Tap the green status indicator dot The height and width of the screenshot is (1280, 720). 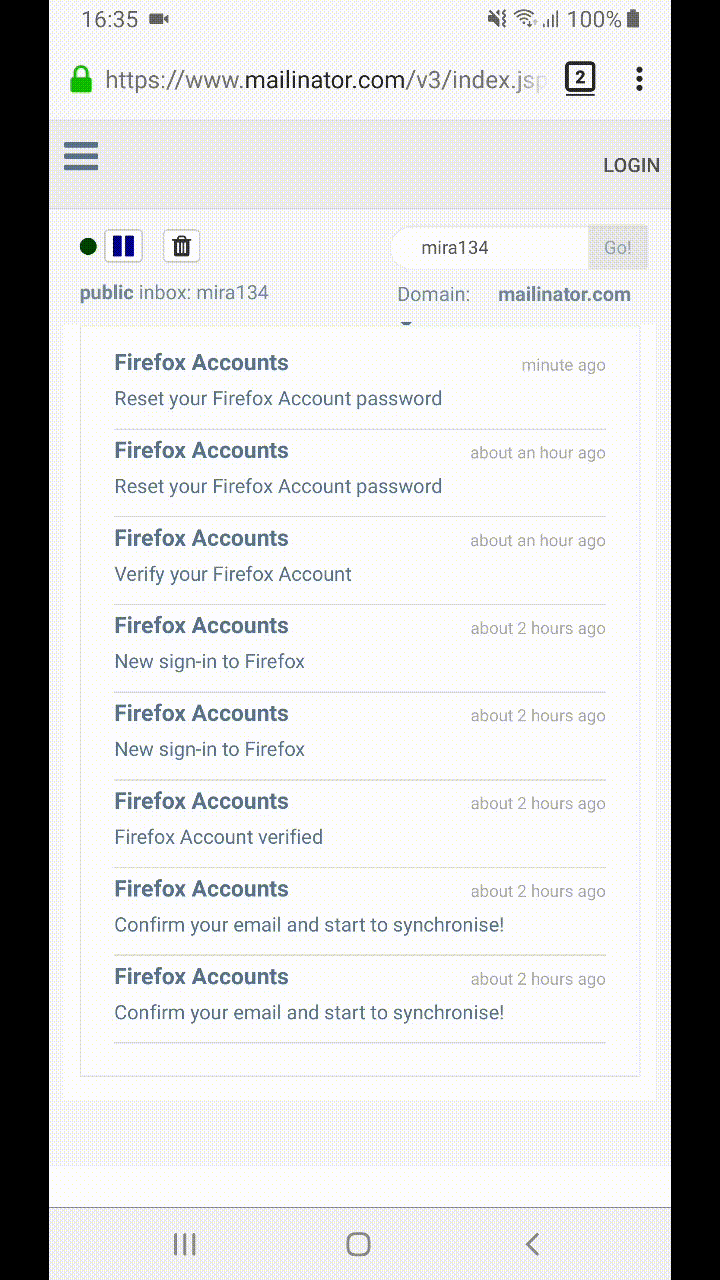tap(88, 246)
